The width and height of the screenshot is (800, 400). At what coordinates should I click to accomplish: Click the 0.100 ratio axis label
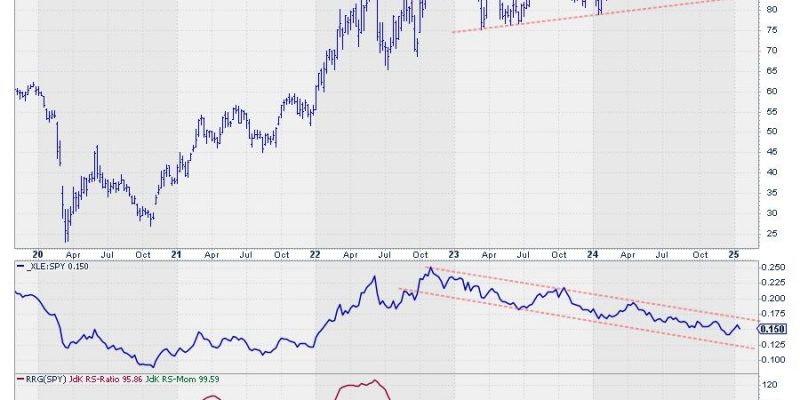772,360
